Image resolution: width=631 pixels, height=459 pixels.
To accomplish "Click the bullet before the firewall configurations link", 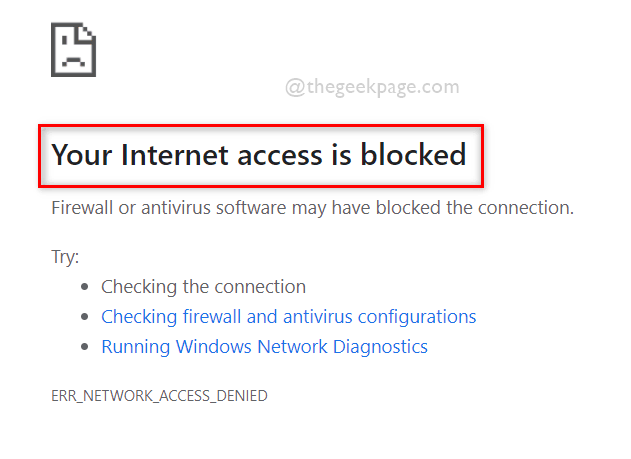I will [85, 318].
